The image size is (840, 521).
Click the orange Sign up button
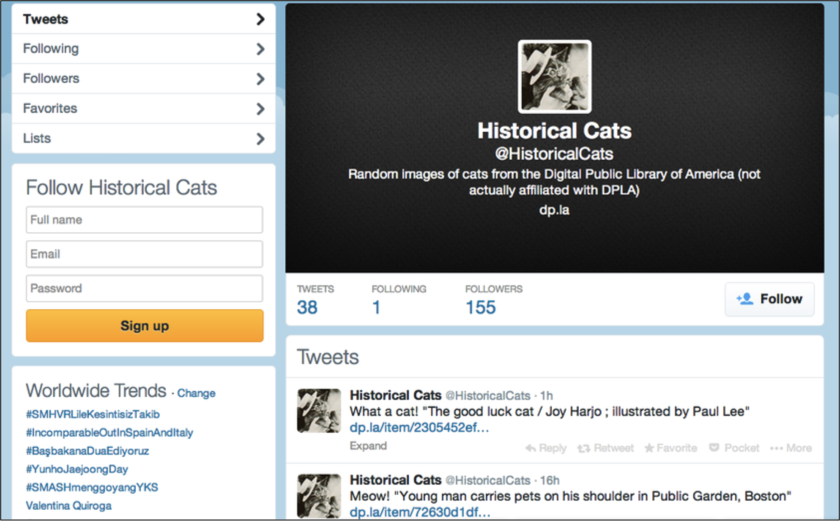point(145,326)
